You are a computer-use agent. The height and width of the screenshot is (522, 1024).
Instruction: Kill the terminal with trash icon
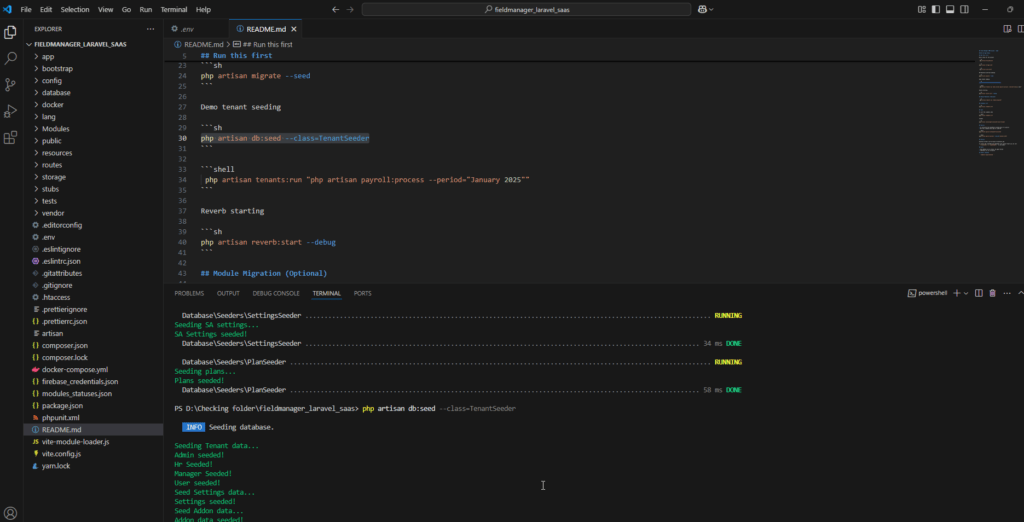click(x=993, y=293)
